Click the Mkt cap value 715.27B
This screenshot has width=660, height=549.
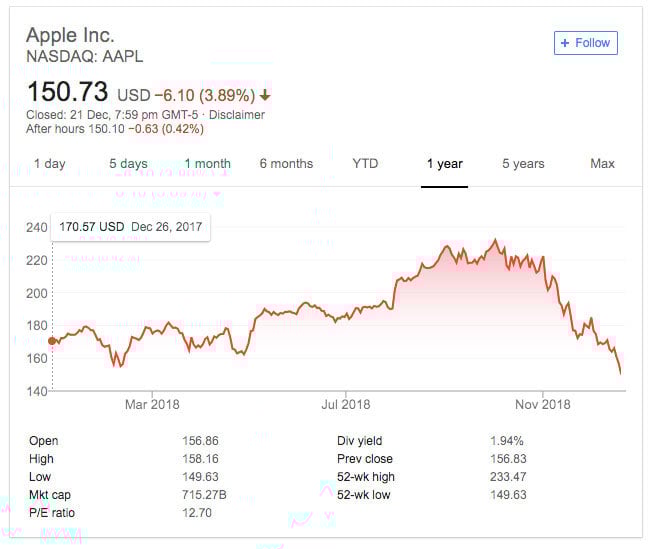click(x=209, y=495)
